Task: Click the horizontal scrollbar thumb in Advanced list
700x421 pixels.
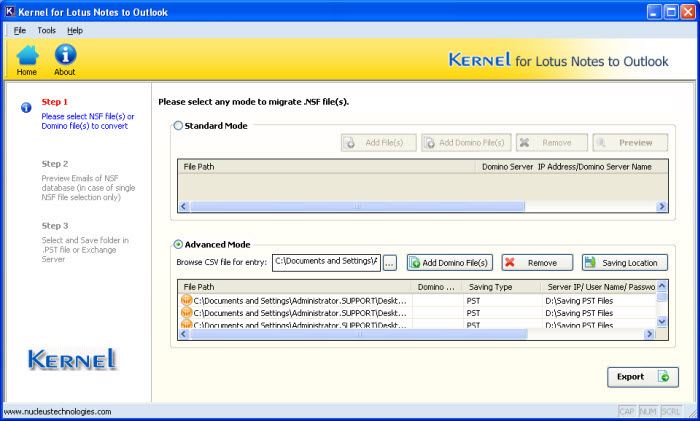Action: [x=359, y=334]
